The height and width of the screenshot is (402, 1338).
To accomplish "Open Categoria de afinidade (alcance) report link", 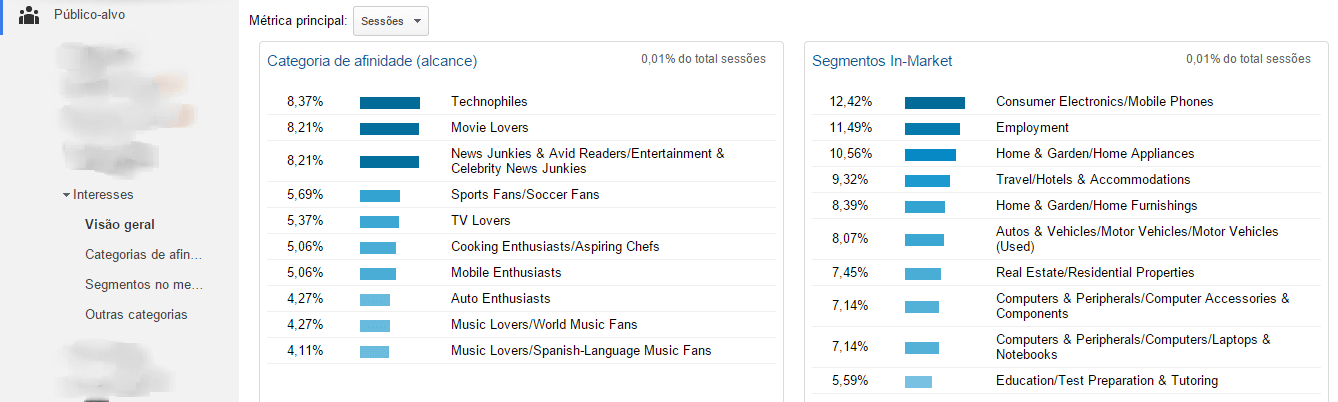I will coord(372,61).
